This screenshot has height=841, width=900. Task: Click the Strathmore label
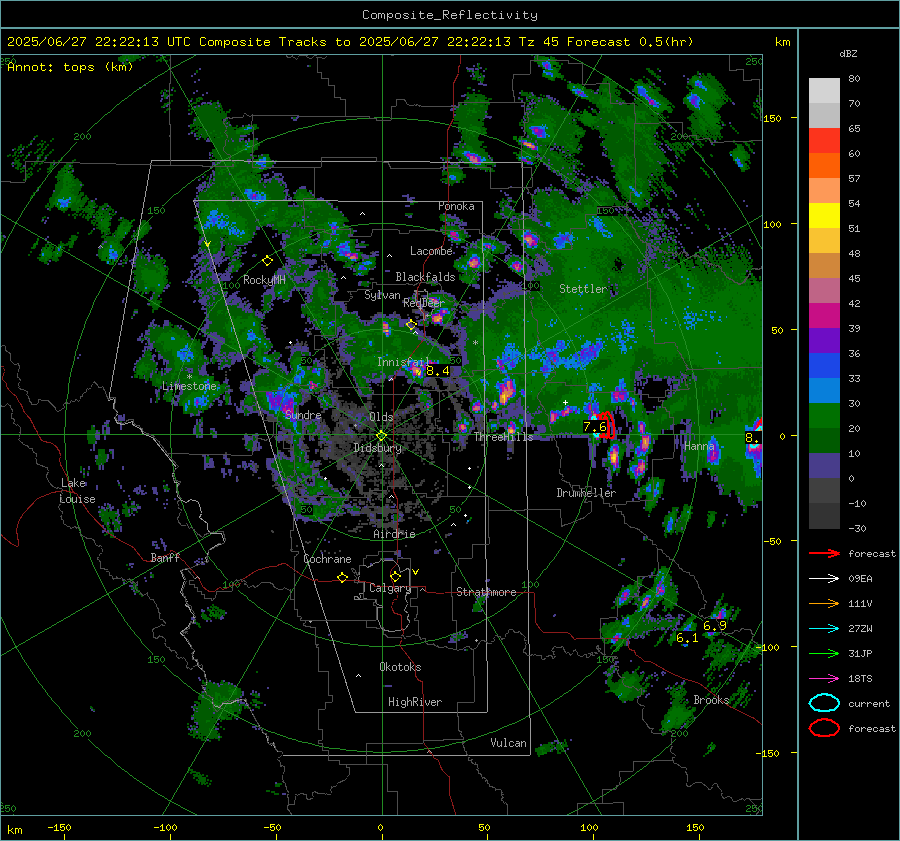486,592
